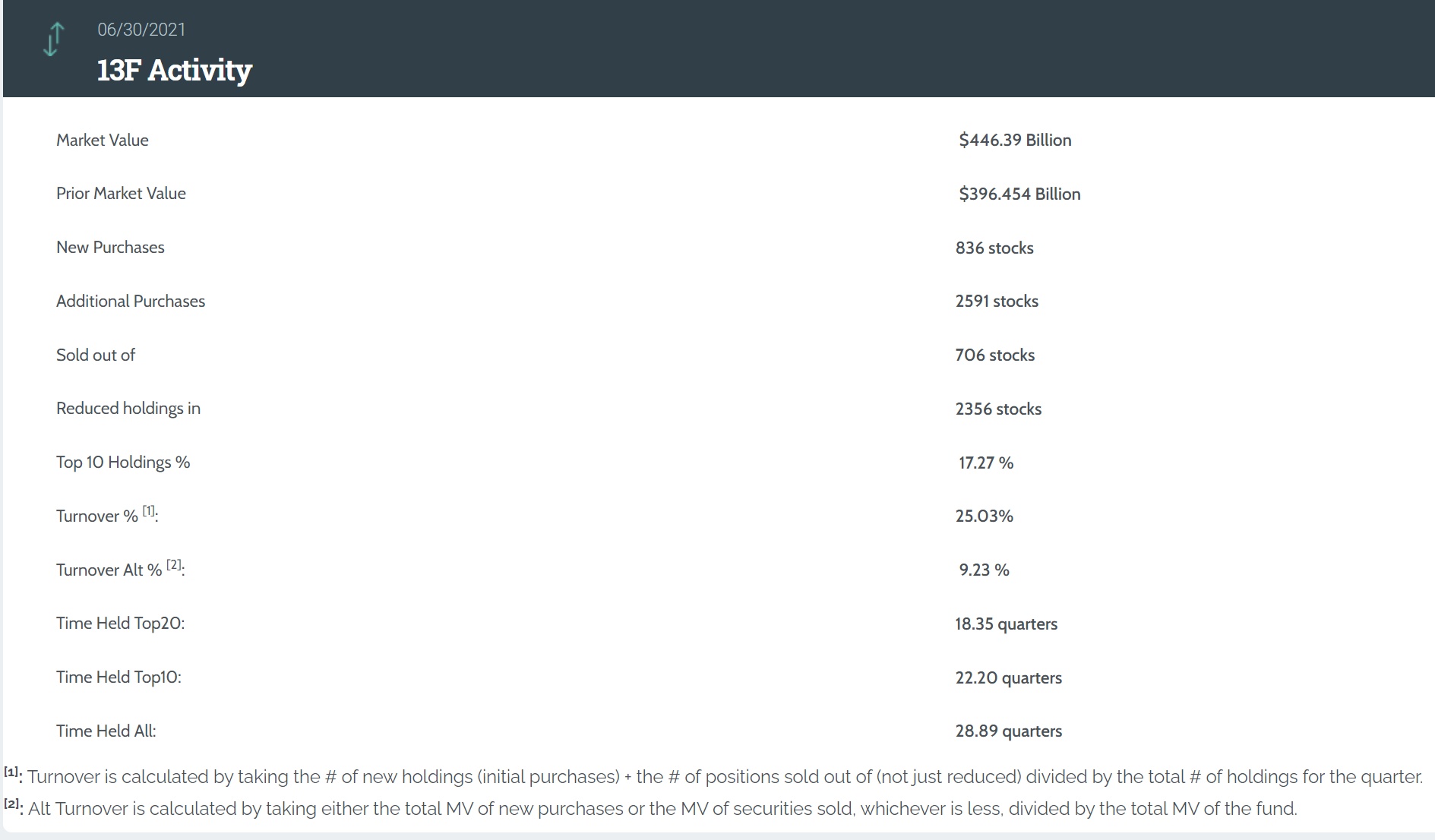
Task: Click the up-down arrows activity icon
Action: coord(53,39)
